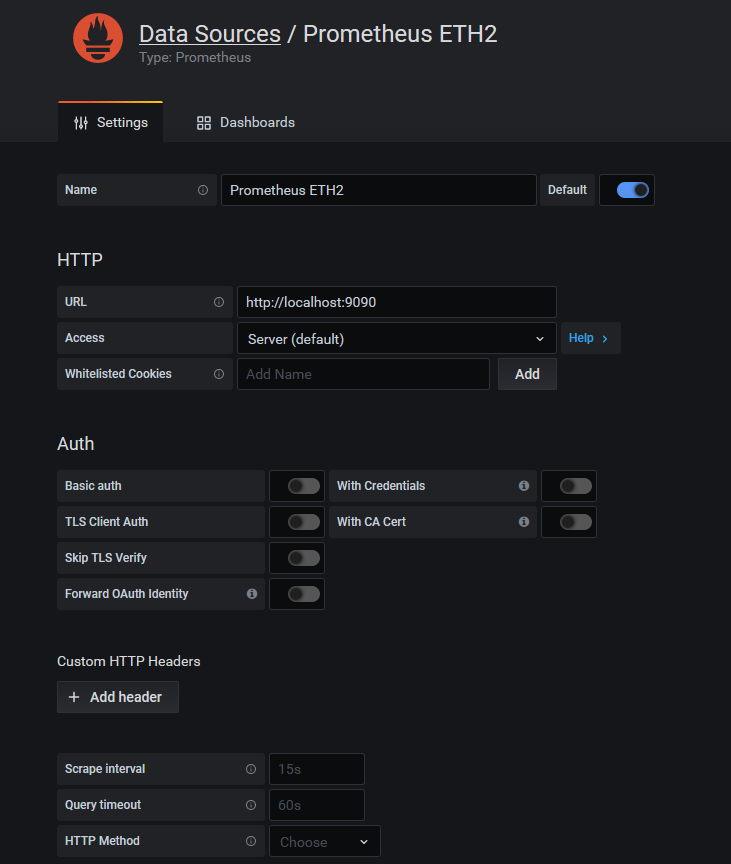Open the Access dropdown Server (default)

[397, 338]
